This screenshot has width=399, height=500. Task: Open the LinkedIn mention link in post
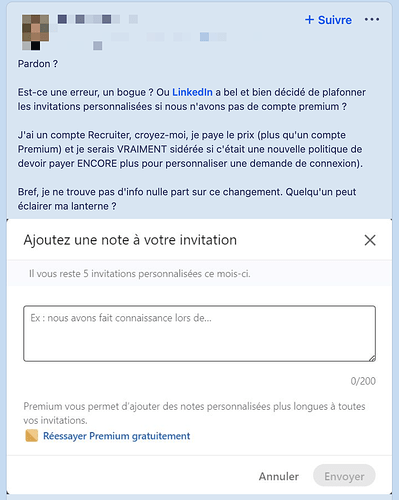pyautogui.click(x=192, y=92)
